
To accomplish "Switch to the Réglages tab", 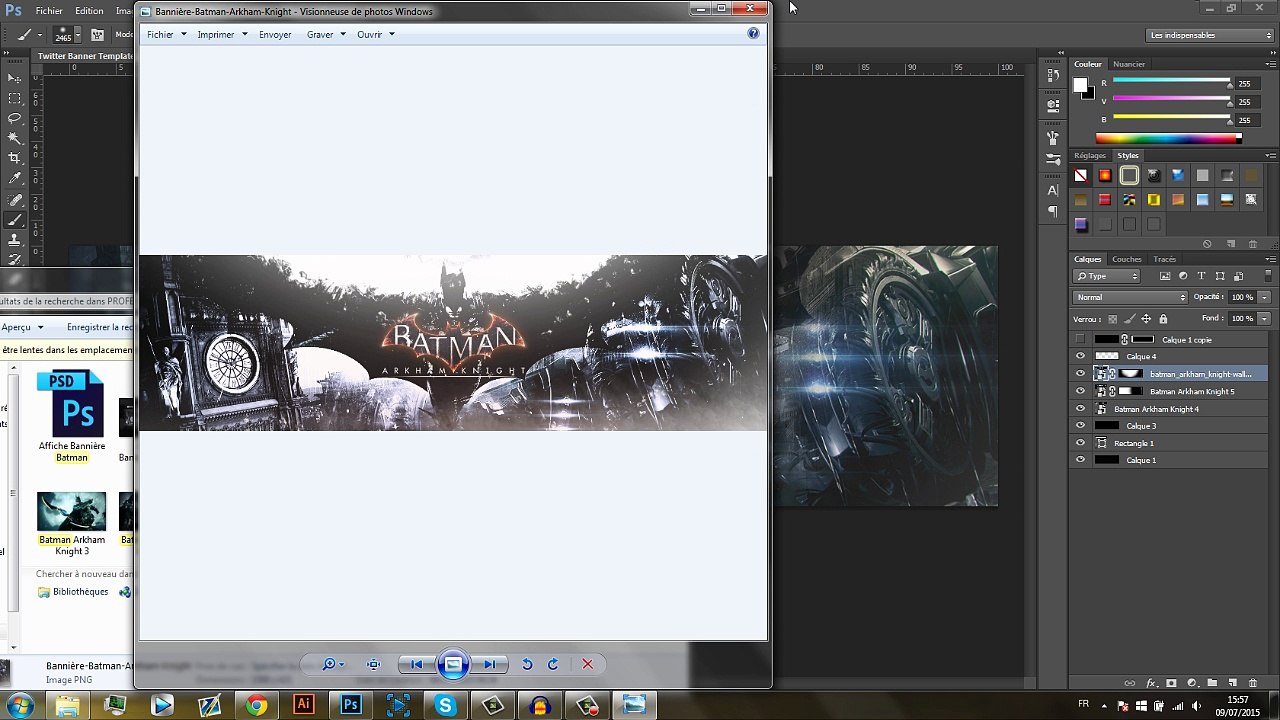I will point(1089,156).
